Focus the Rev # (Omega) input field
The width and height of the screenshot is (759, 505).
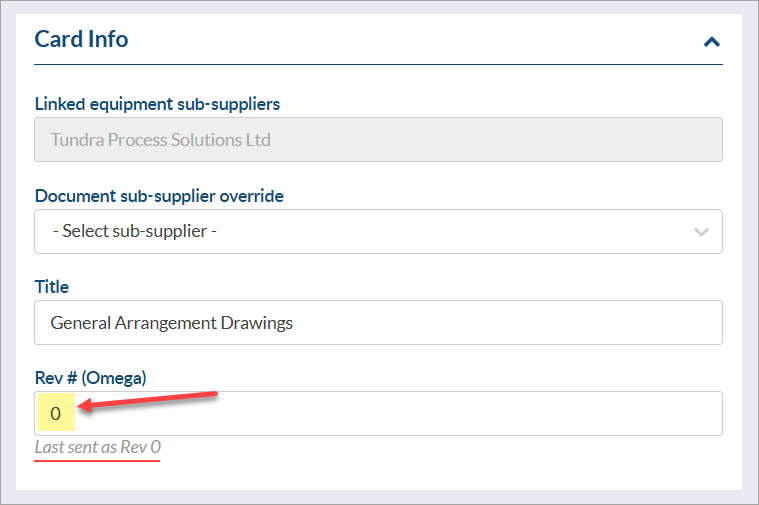click(x=400, y=413)
